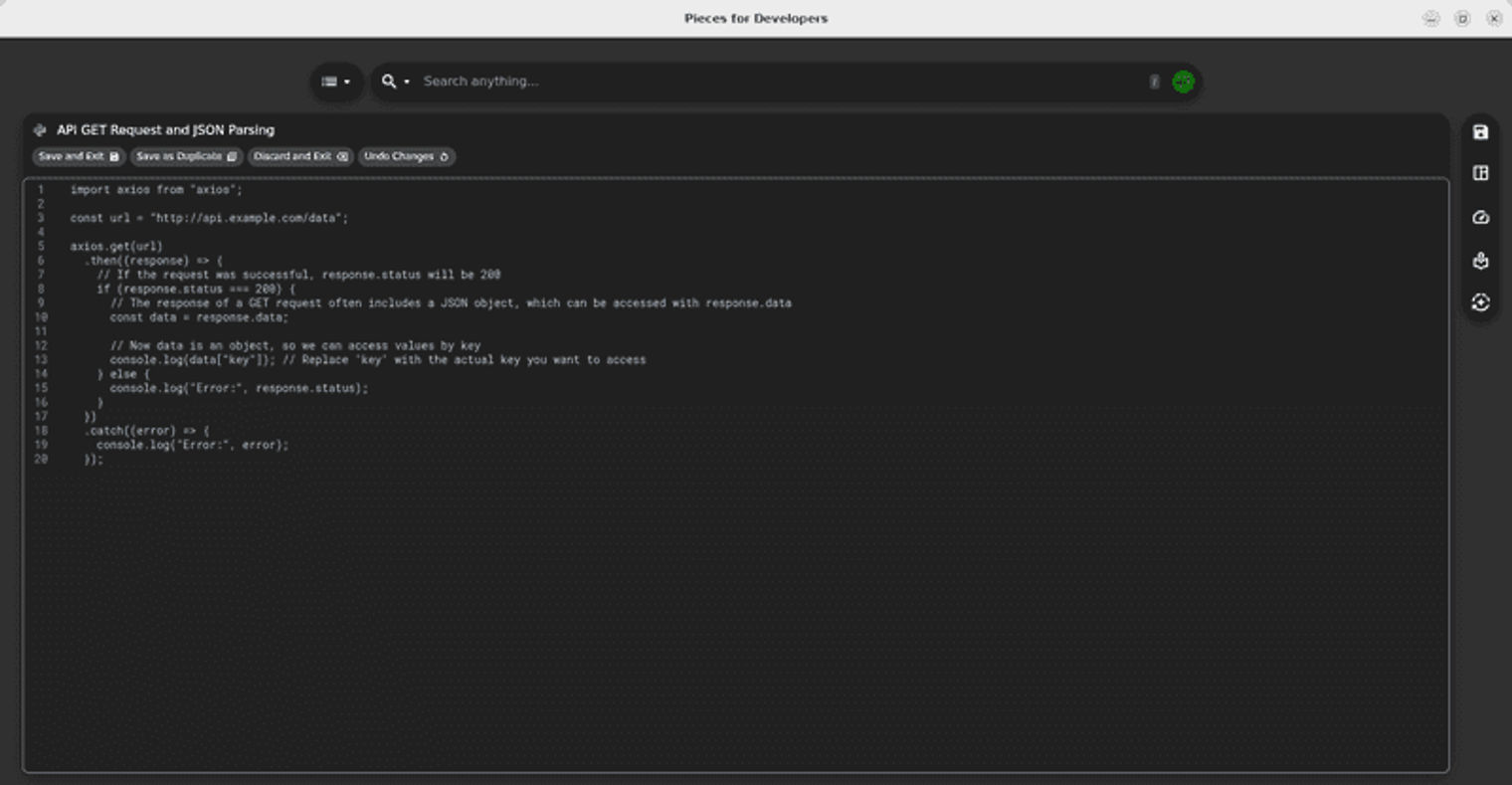
Task: Click console.log("Error:", error) line
Action: coord(192,445)
